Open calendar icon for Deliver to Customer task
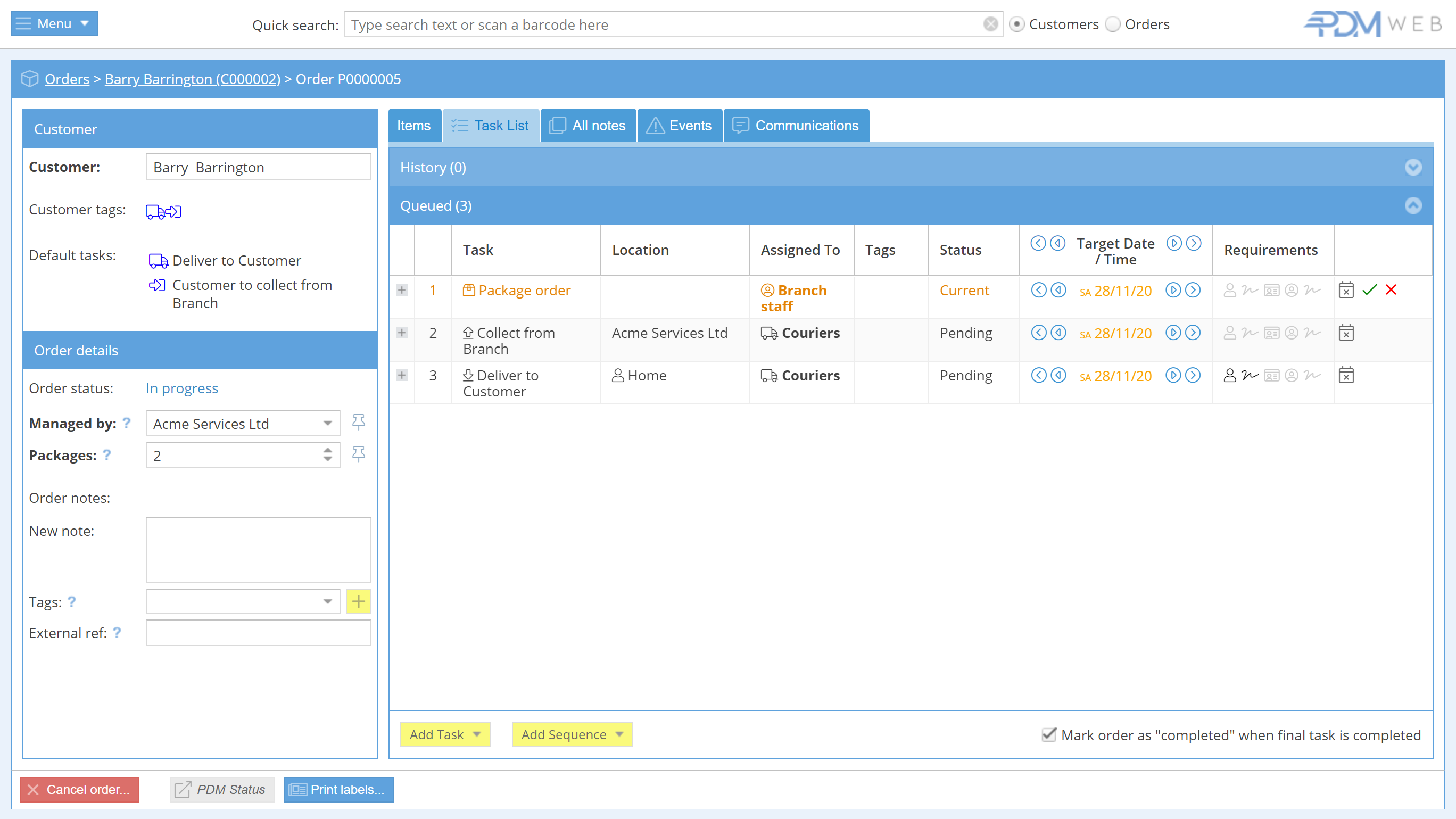This screenshot has width=1456, height=819. [x=1346, y=375]
